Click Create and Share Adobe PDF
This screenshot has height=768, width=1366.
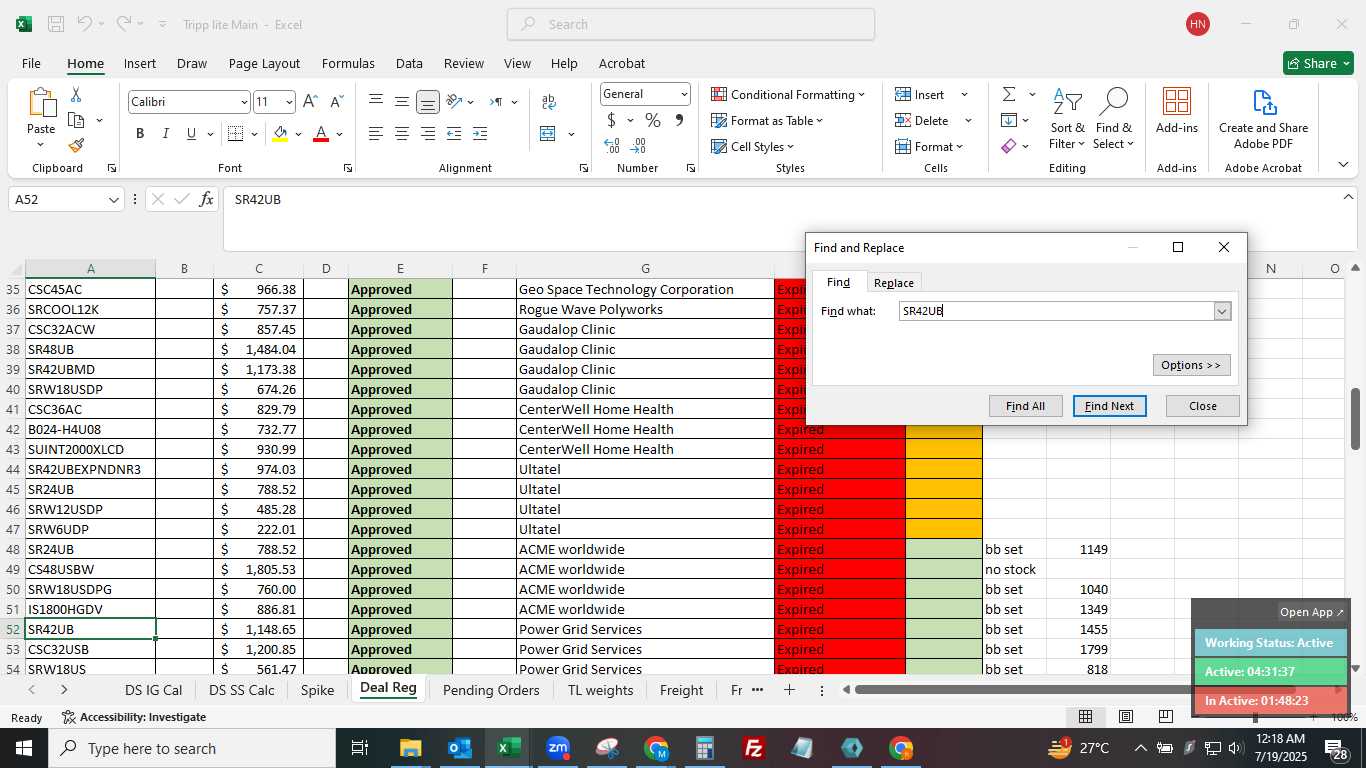[x=1263, y=119]
